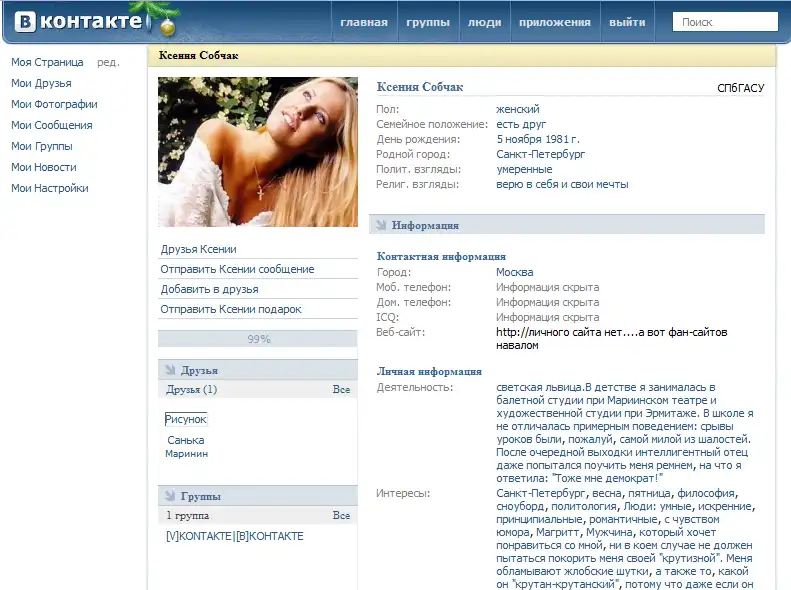Image resolution: width=791 pixels, height=590 pixels.
Task: Click the Поиск search field
Action: (725, 22)
